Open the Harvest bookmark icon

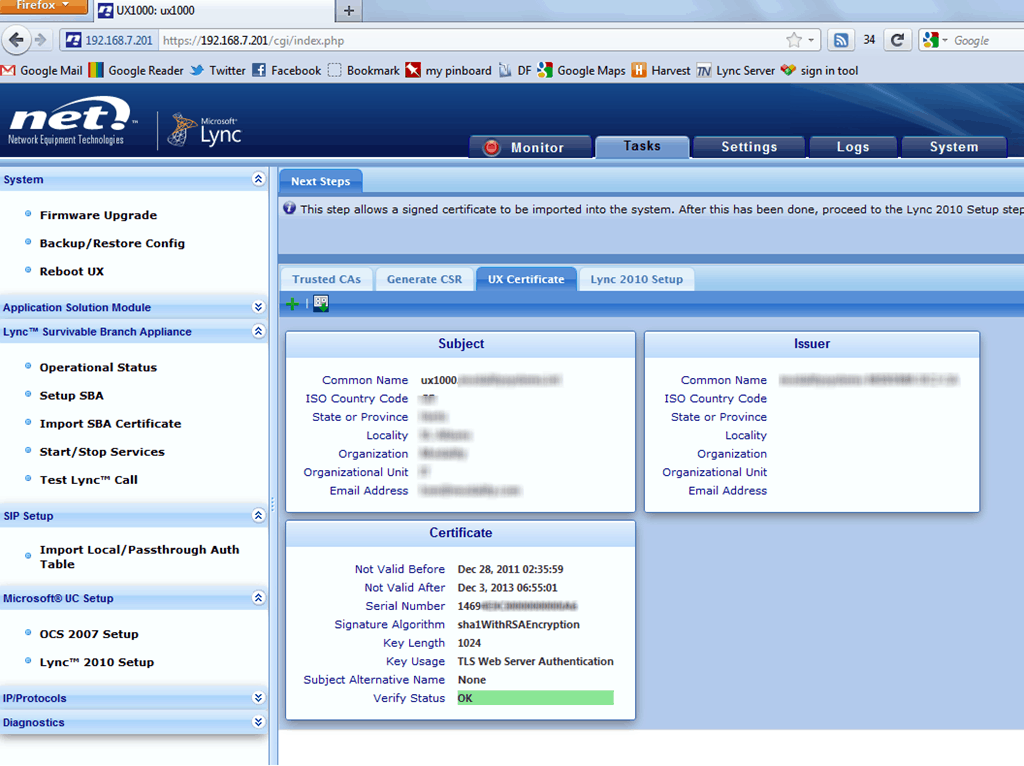[637, 70]
